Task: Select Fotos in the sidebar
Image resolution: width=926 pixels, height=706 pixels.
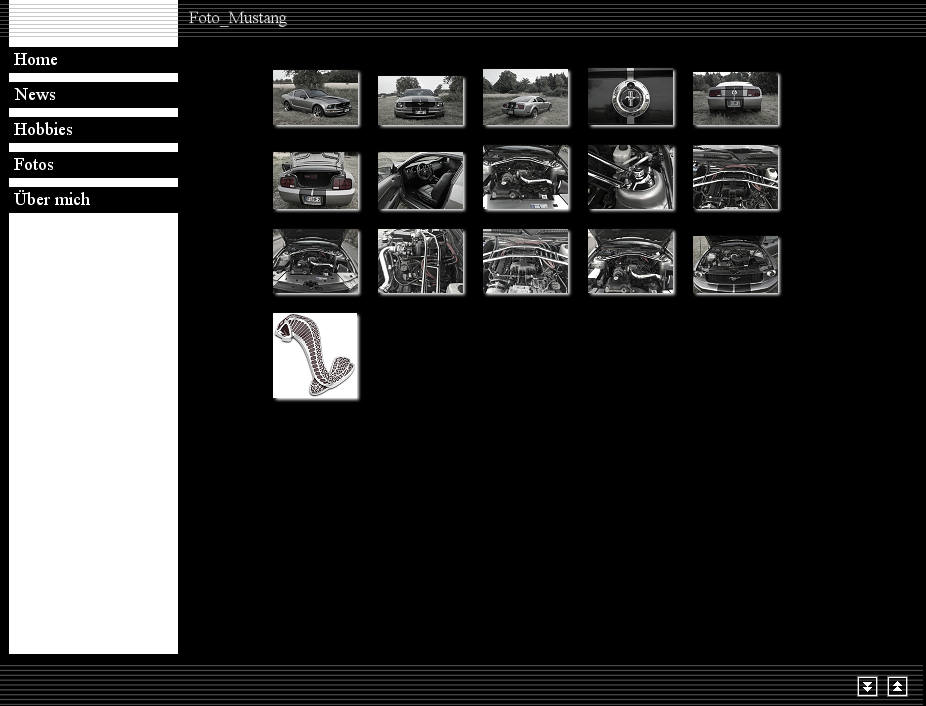Action: (x=34, y=165)
